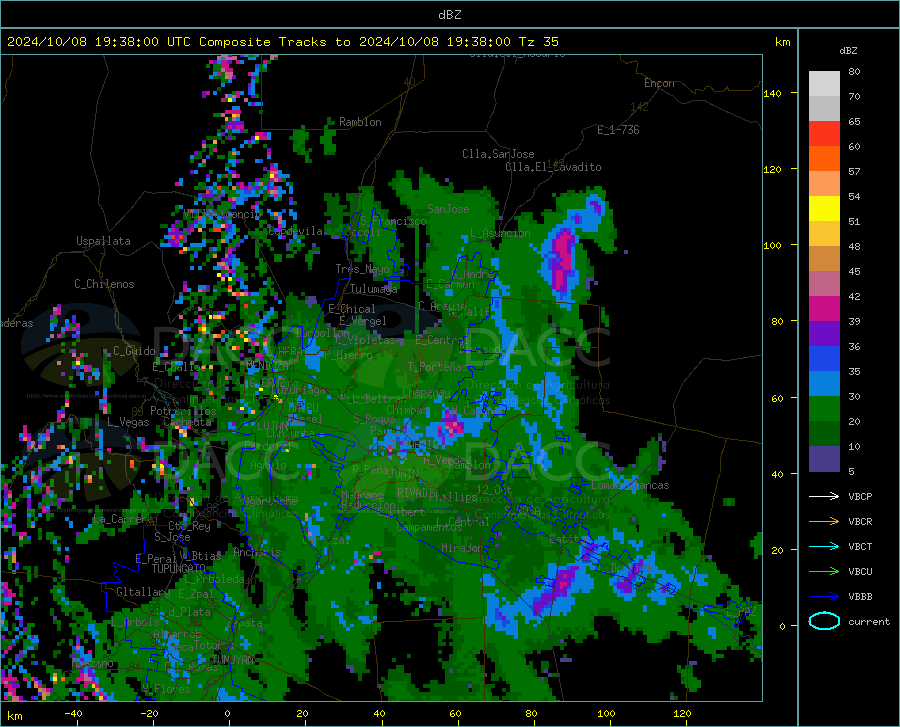Click the 'Clla.SanJose' map label

tap(498, 154)
